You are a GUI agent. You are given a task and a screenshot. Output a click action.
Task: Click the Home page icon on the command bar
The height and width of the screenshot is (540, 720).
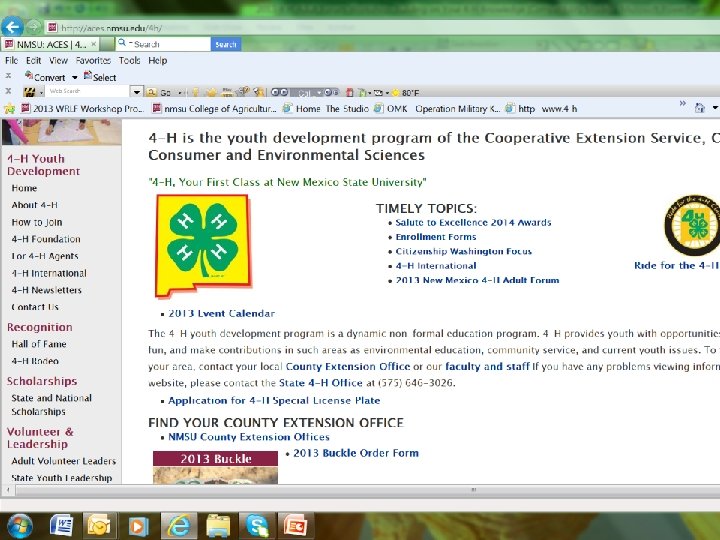click(699, 108)
